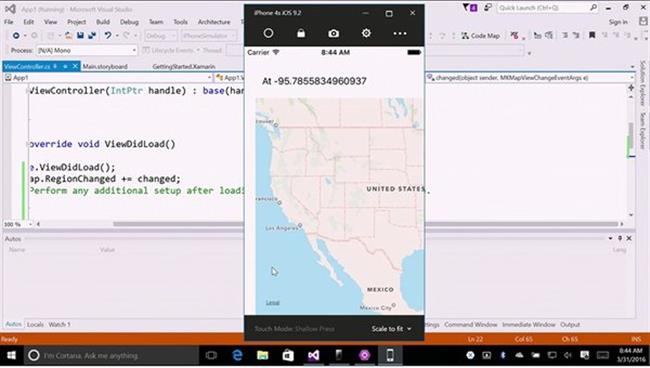This screenshot has height=368, width=650.
Task: Click the Legal link on the map
Action: pos(272,303)
